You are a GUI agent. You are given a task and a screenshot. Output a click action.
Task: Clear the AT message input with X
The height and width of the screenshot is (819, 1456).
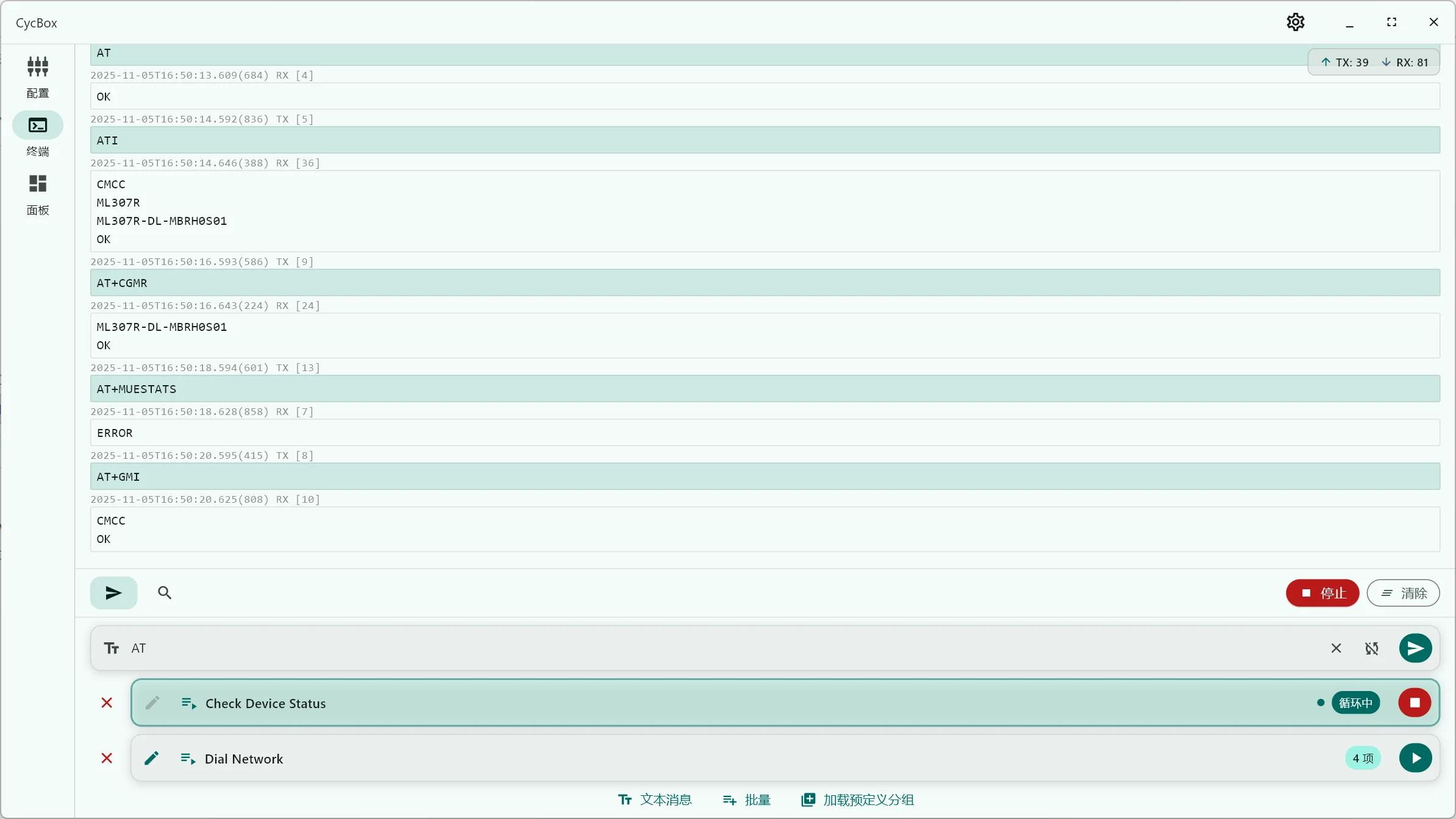coord(1336,648)
